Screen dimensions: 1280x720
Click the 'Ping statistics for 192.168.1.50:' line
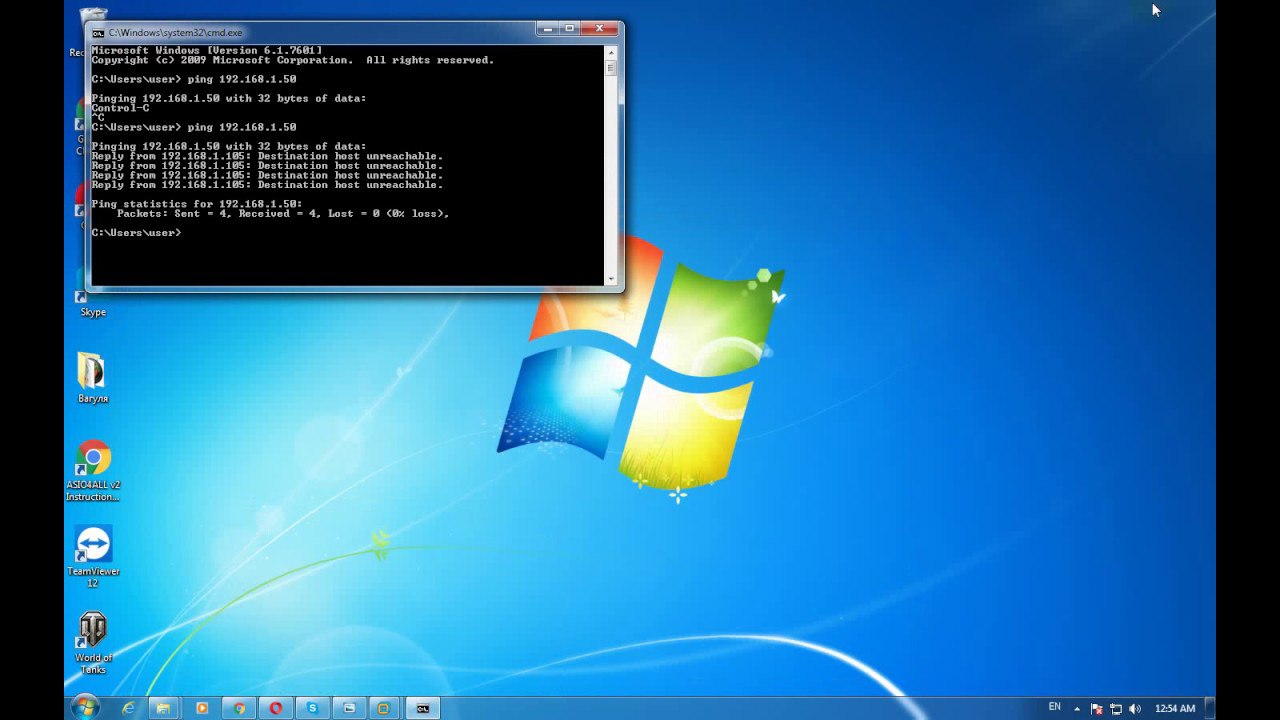pyautogui.click(x=196, y=204)
